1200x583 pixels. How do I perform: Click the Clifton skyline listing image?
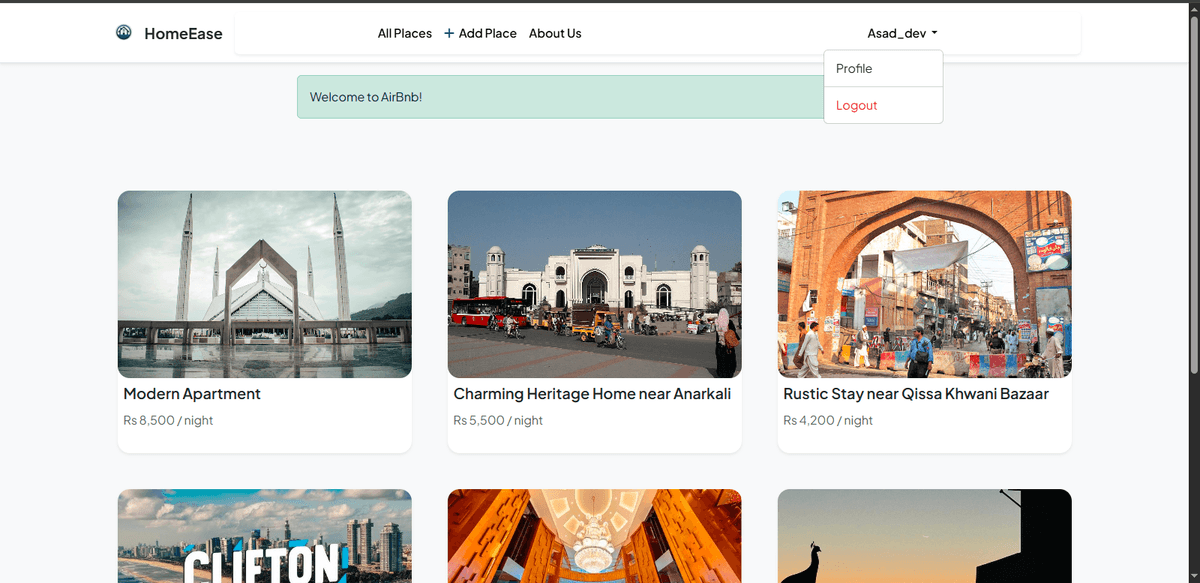tap(264, 536)
